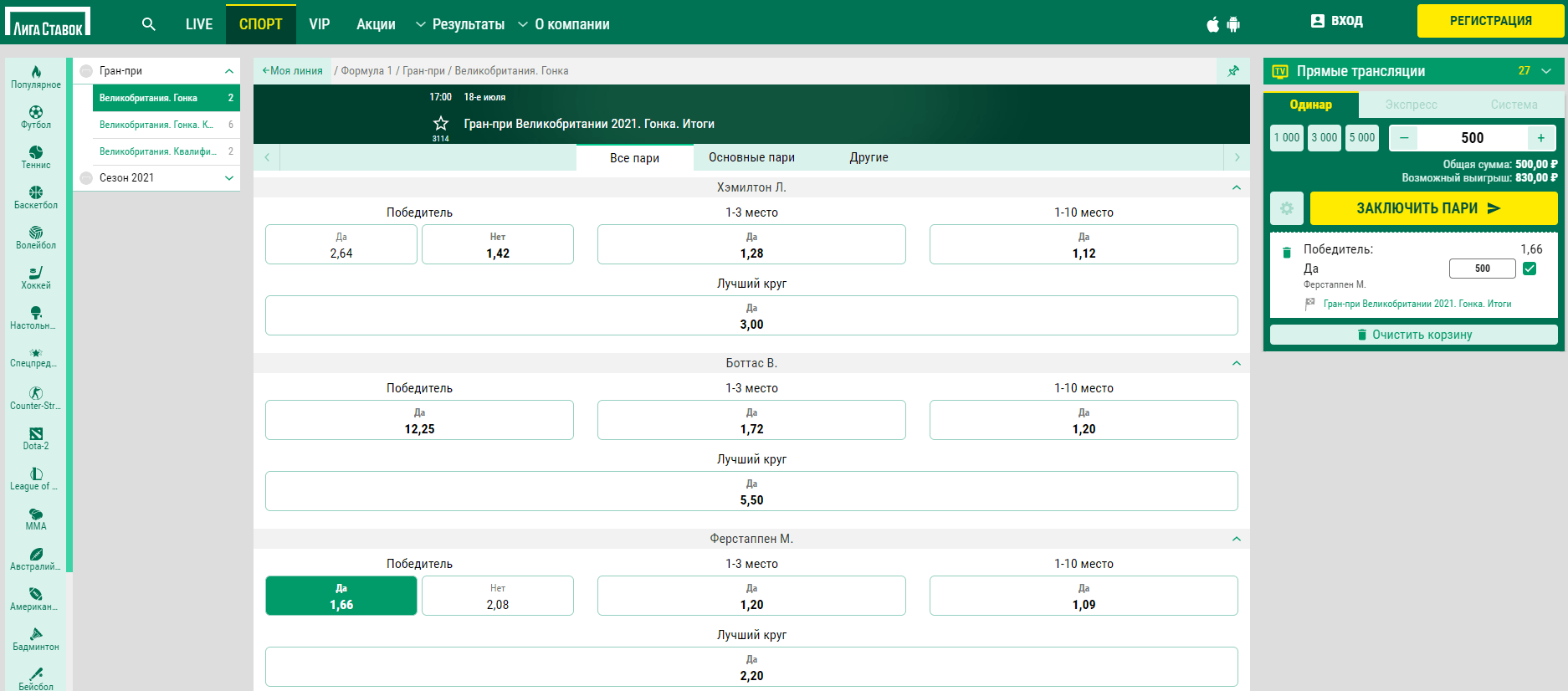Pin the event panel with pin icon
The width and height of the screenshot is (1568, 691).
1233,71
